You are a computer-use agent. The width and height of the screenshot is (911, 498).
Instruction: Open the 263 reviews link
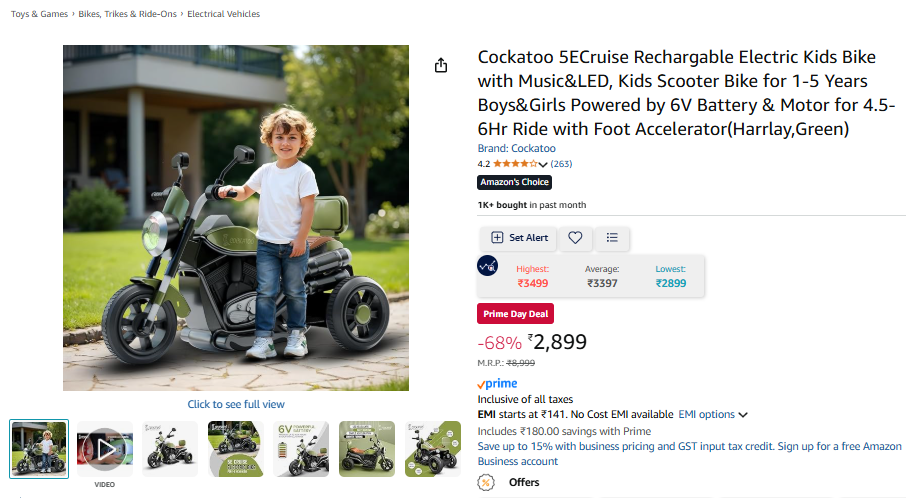click(x=561, y=164)
